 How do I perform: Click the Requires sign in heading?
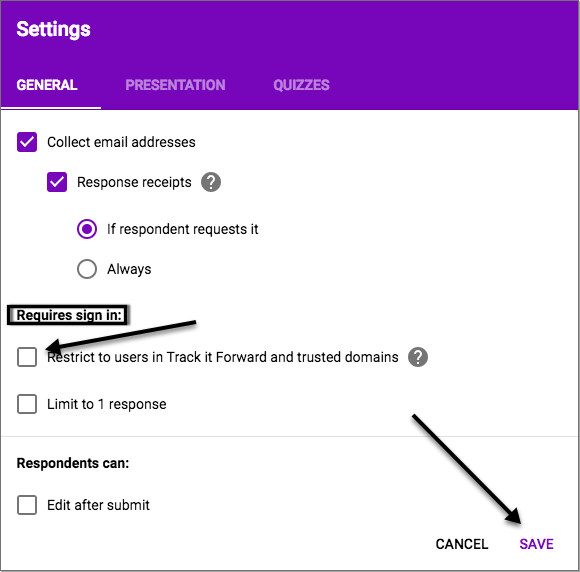click(x=69, y=315)
